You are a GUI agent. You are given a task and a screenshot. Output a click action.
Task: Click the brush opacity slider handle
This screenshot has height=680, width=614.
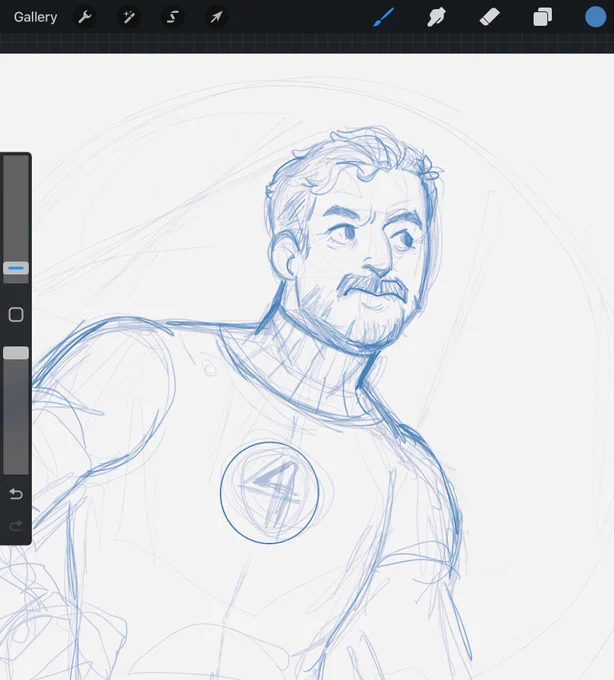click(16, 353)
